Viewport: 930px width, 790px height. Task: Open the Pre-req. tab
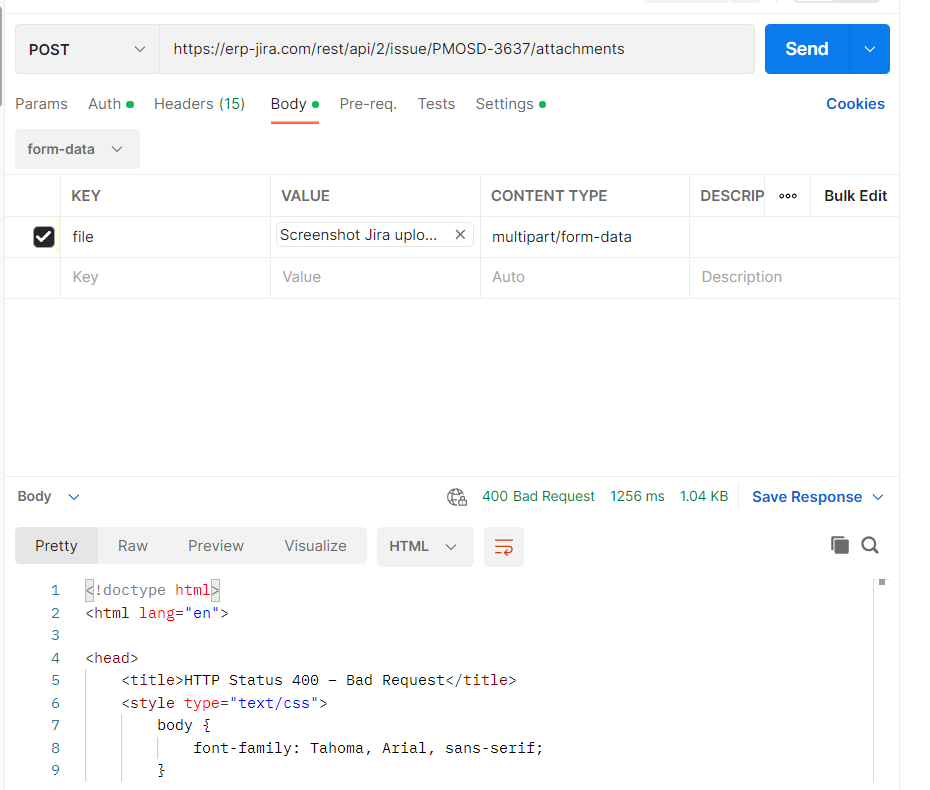[x=368, y=104]
